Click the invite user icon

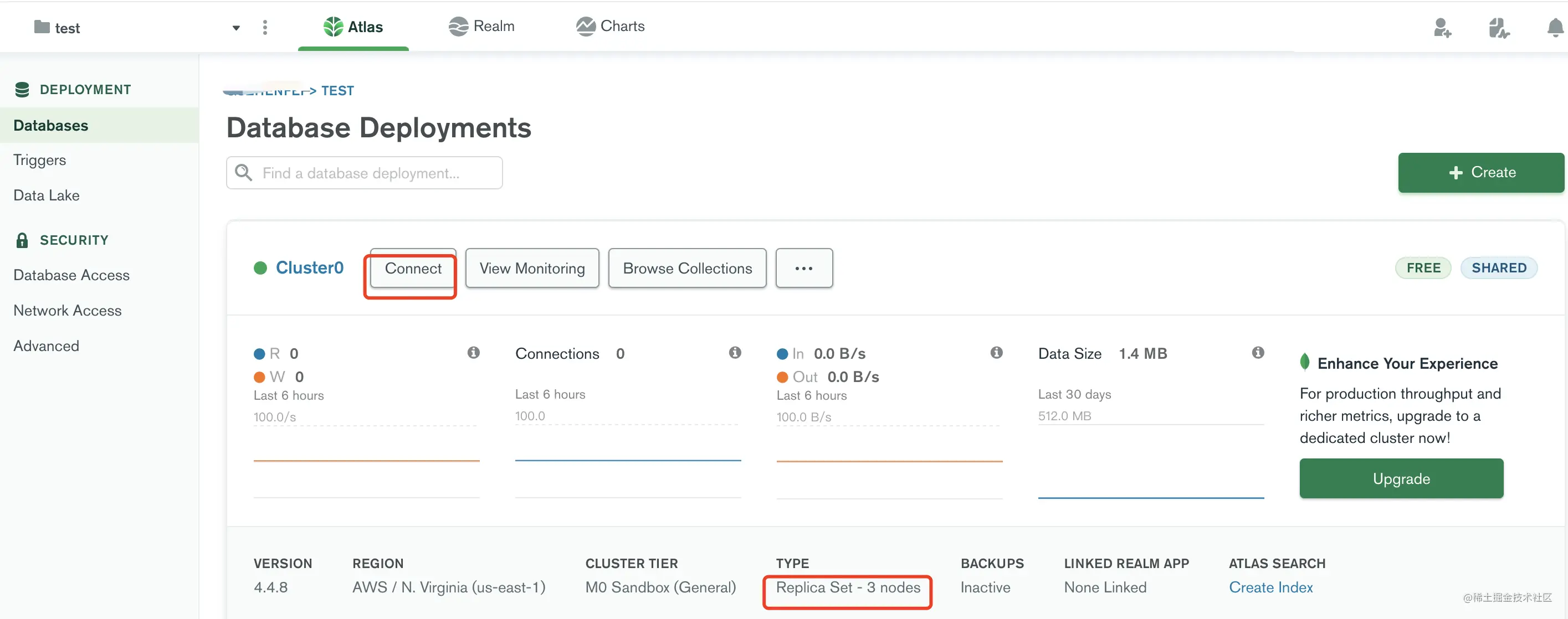pos(1442,28)
